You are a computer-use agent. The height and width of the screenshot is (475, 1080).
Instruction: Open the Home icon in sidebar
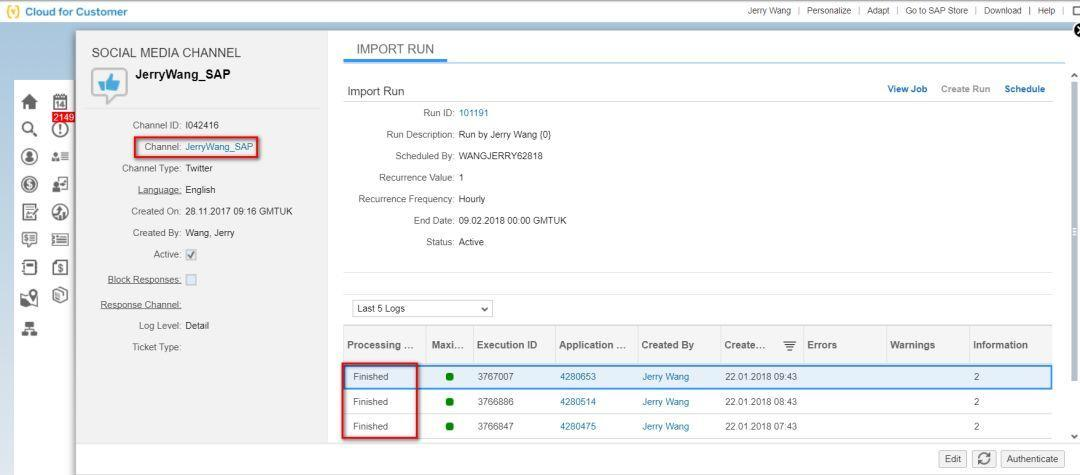[x=29, y=103]
